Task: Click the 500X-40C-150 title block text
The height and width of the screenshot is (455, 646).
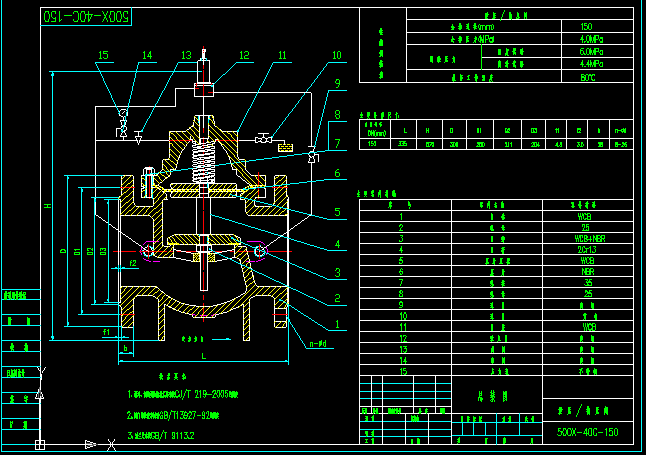Action: (588, 433)
